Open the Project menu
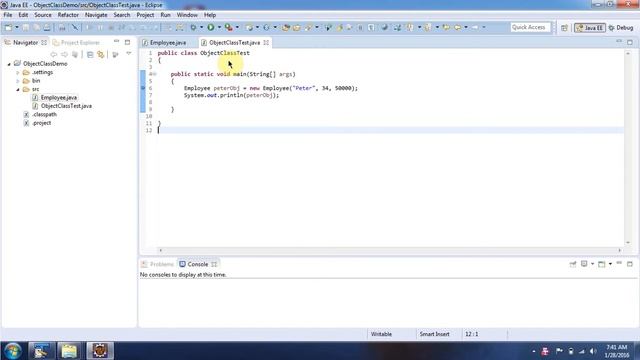Image resolution: width=640 pixels, height=360 pixels. pos(145,15)
